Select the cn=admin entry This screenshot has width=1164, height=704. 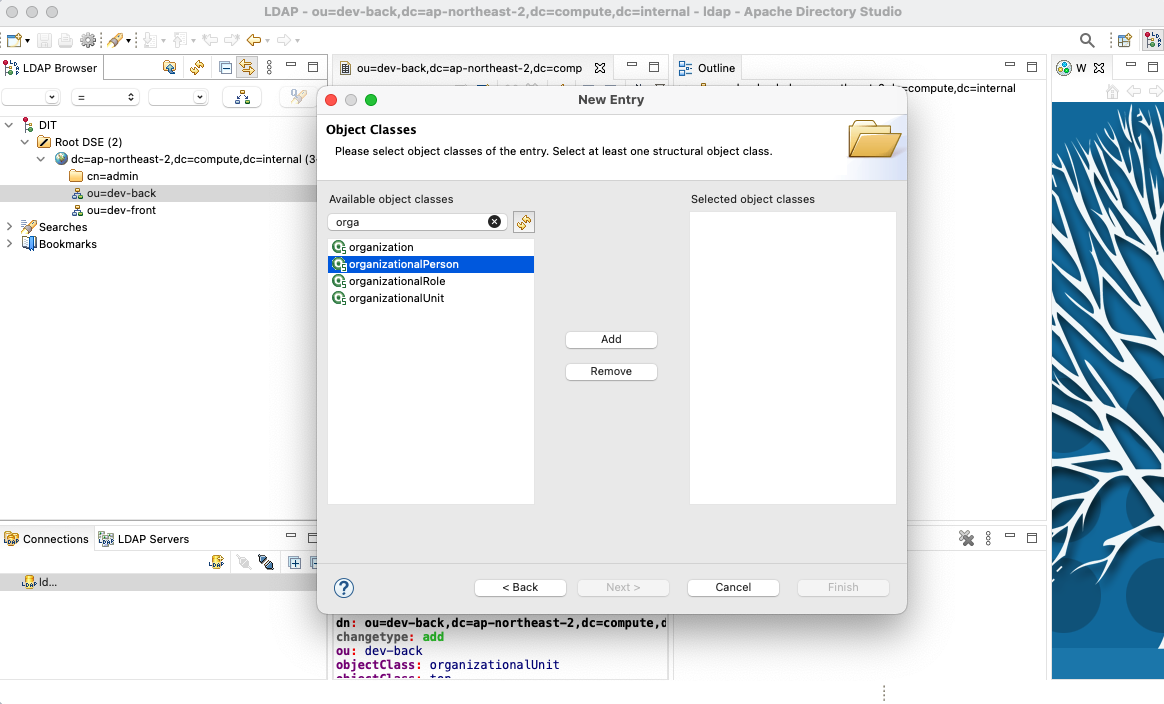(112, 176)
